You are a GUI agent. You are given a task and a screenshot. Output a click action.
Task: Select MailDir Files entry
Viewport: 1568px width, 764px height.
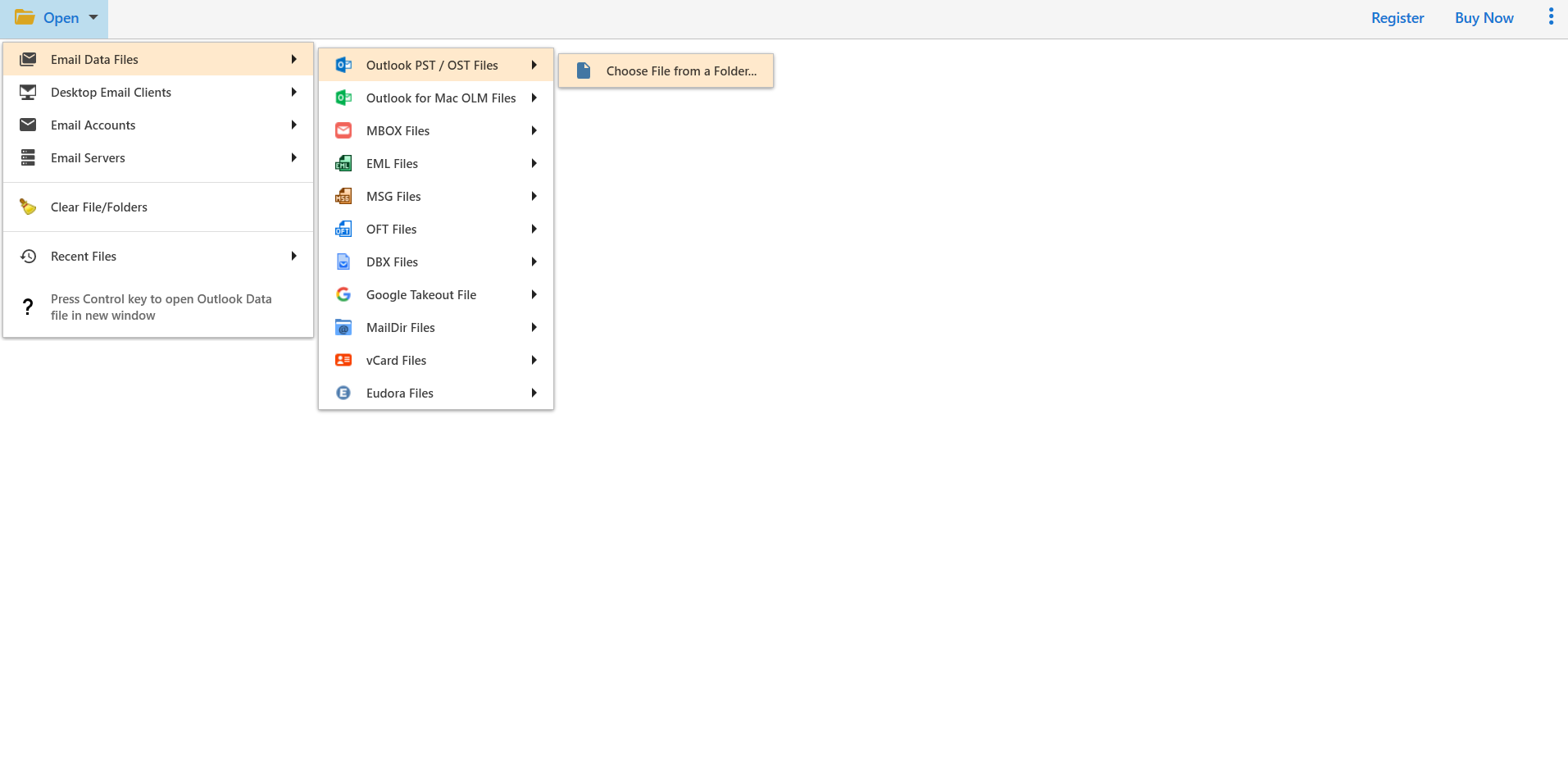tap(436, 327)
